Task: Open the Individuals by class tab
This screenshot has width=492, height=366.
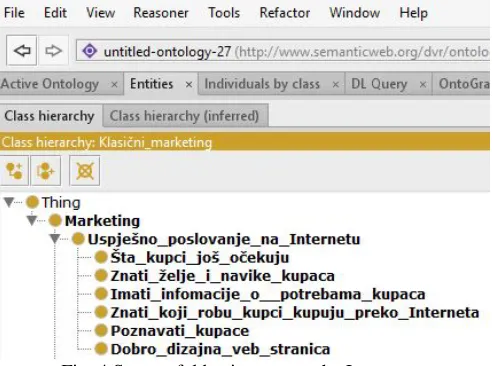Action: tap(262, 84)
